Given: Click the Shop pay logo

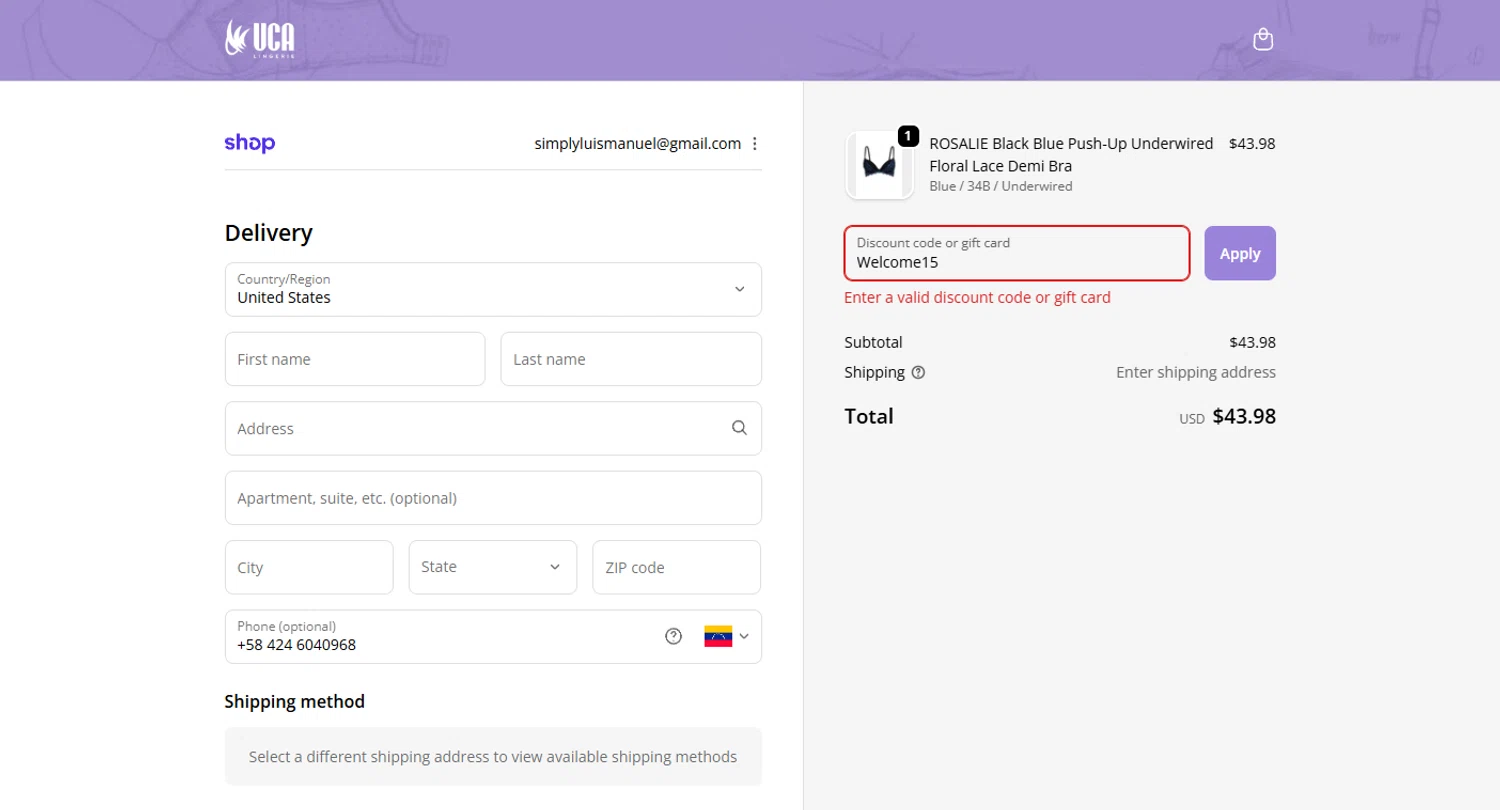Looking at the screenshot, I should pos(250,143).
